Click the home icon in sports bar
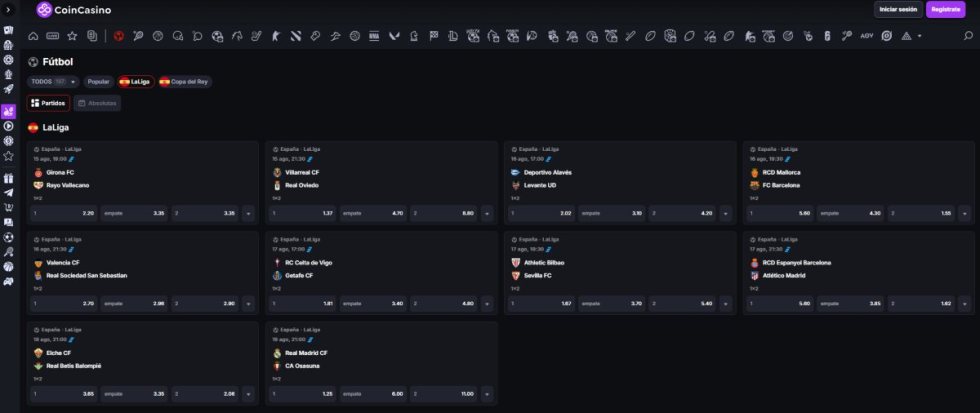980x413 pixels. [33, 36]
